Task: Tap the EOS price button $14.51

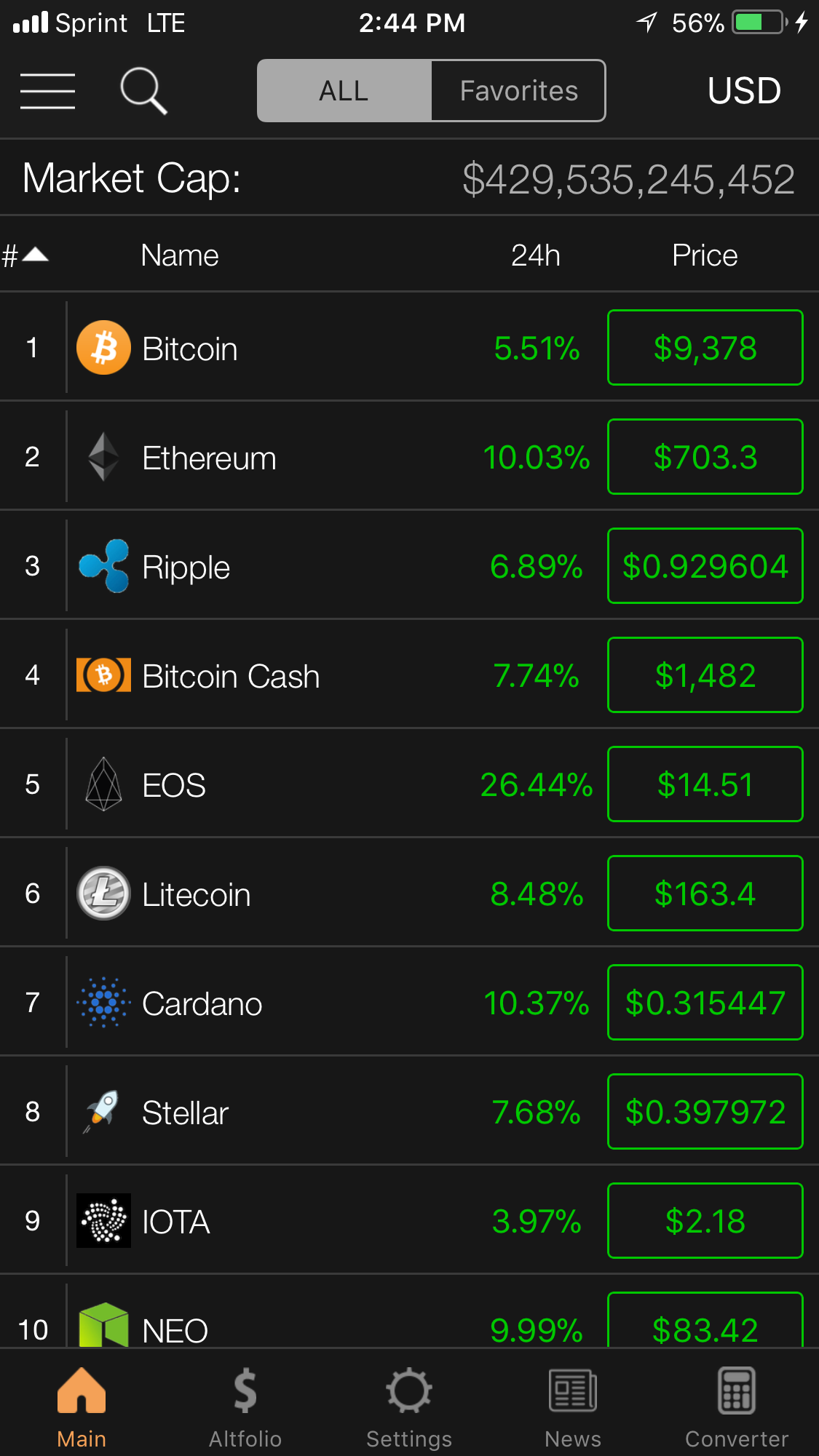Action: point(705,784)
